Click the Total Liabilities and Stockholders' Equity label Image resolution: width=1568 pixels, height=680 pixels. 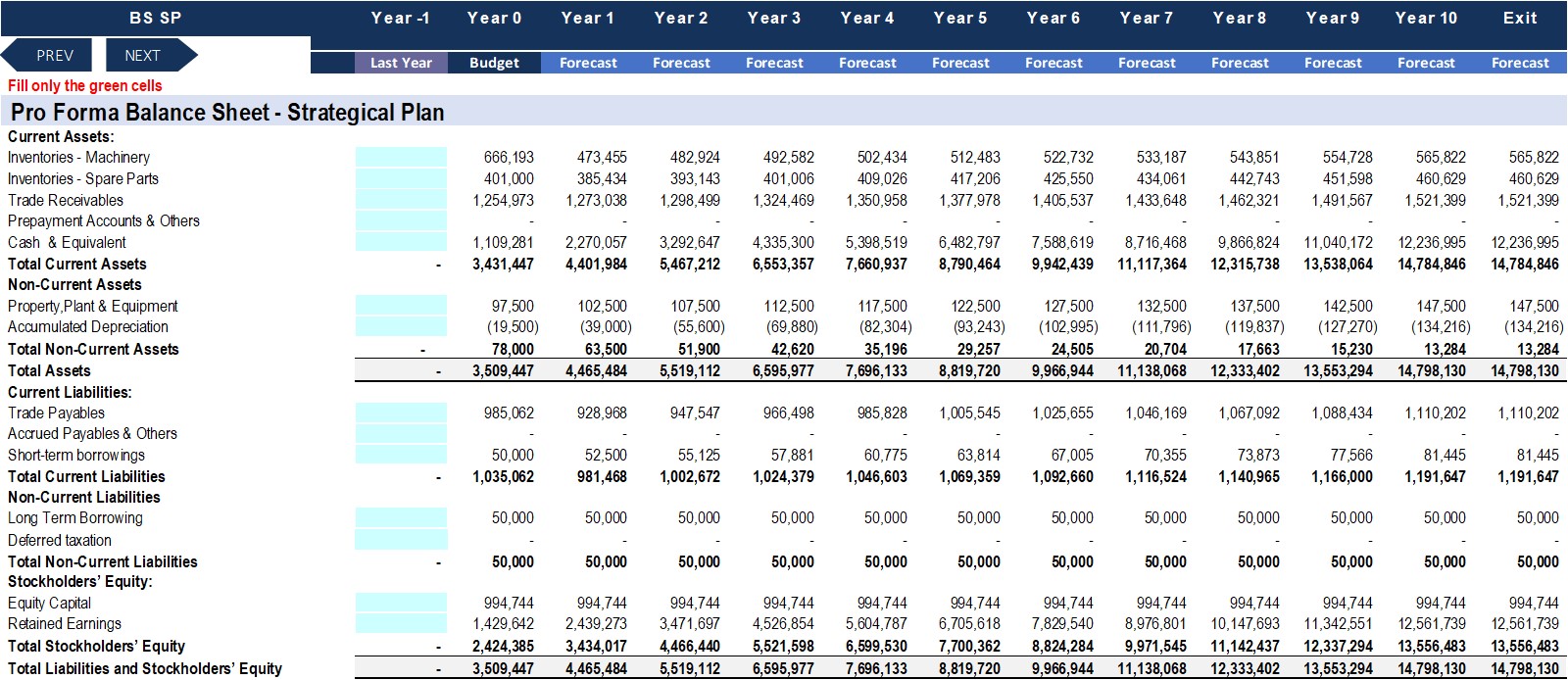[145, 669]
